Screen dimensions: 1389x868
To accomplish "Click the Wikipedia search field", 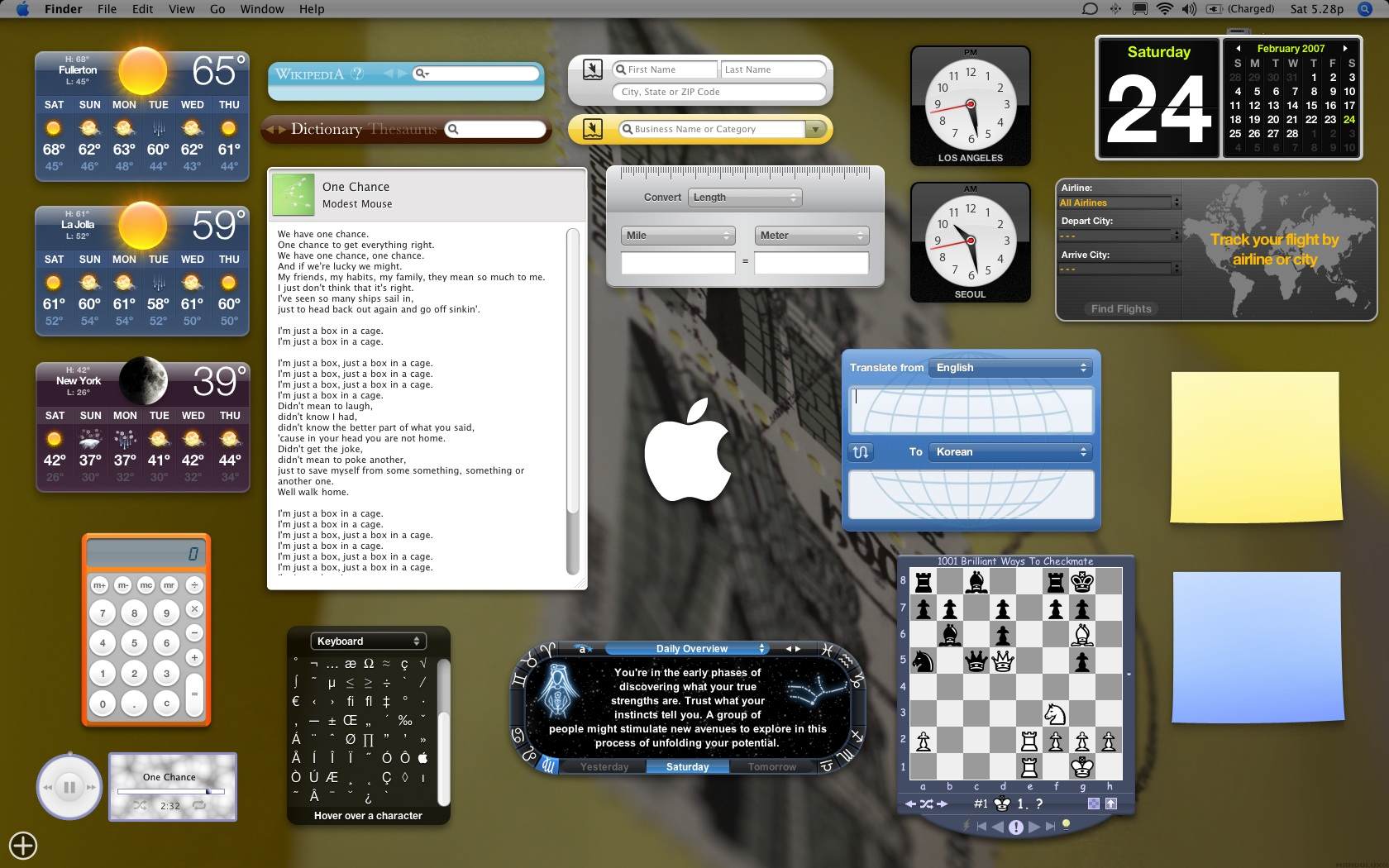I will pyautogui.click(x=476, y=74).
